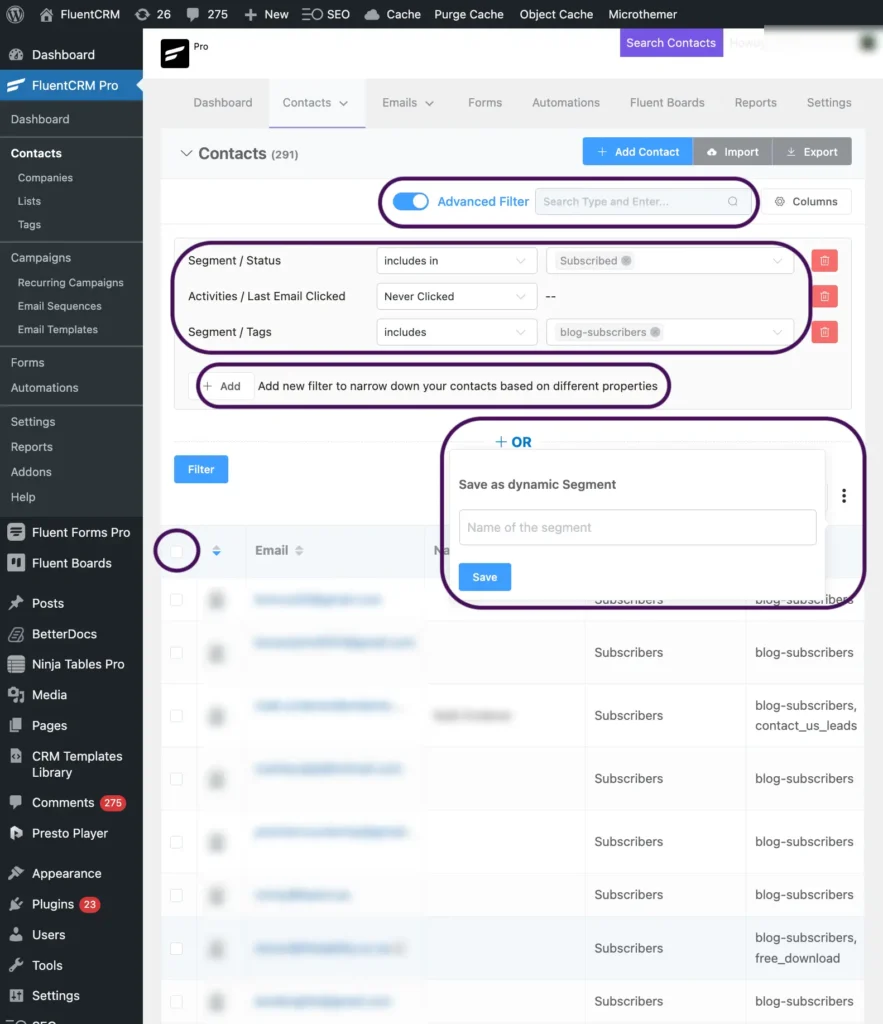Screen dimensions: 883x1024
Task: Tick the first contact row checkbox
Action: (x=176, y=600)
